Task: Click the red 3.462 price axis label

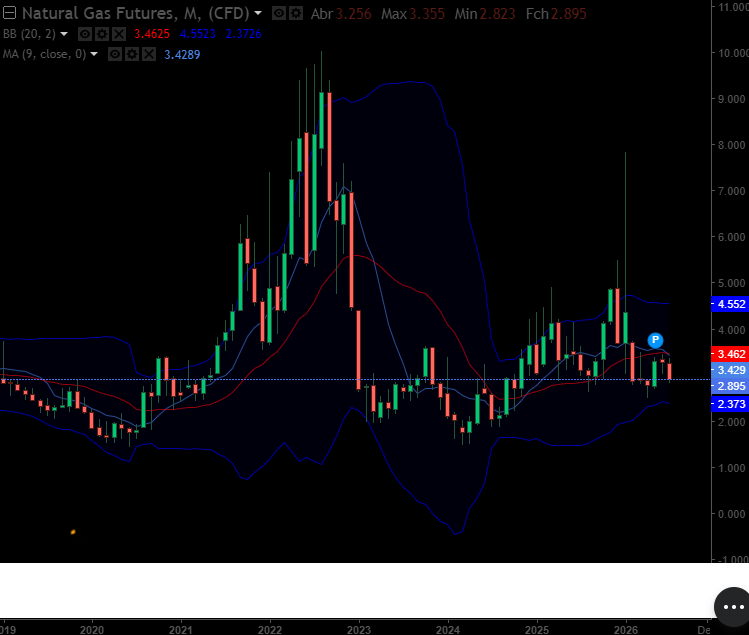Action: (730, 354)
